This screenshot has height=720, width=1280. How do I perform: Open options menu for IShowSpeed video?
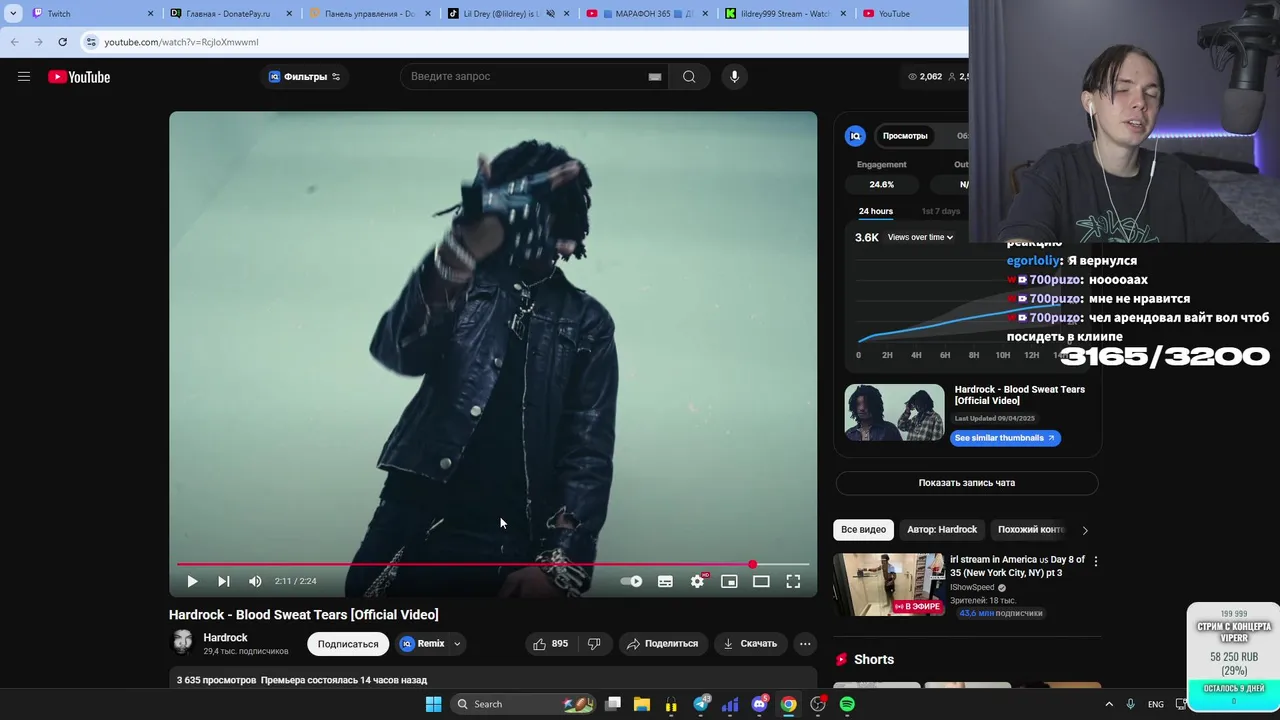point(1095,561)
